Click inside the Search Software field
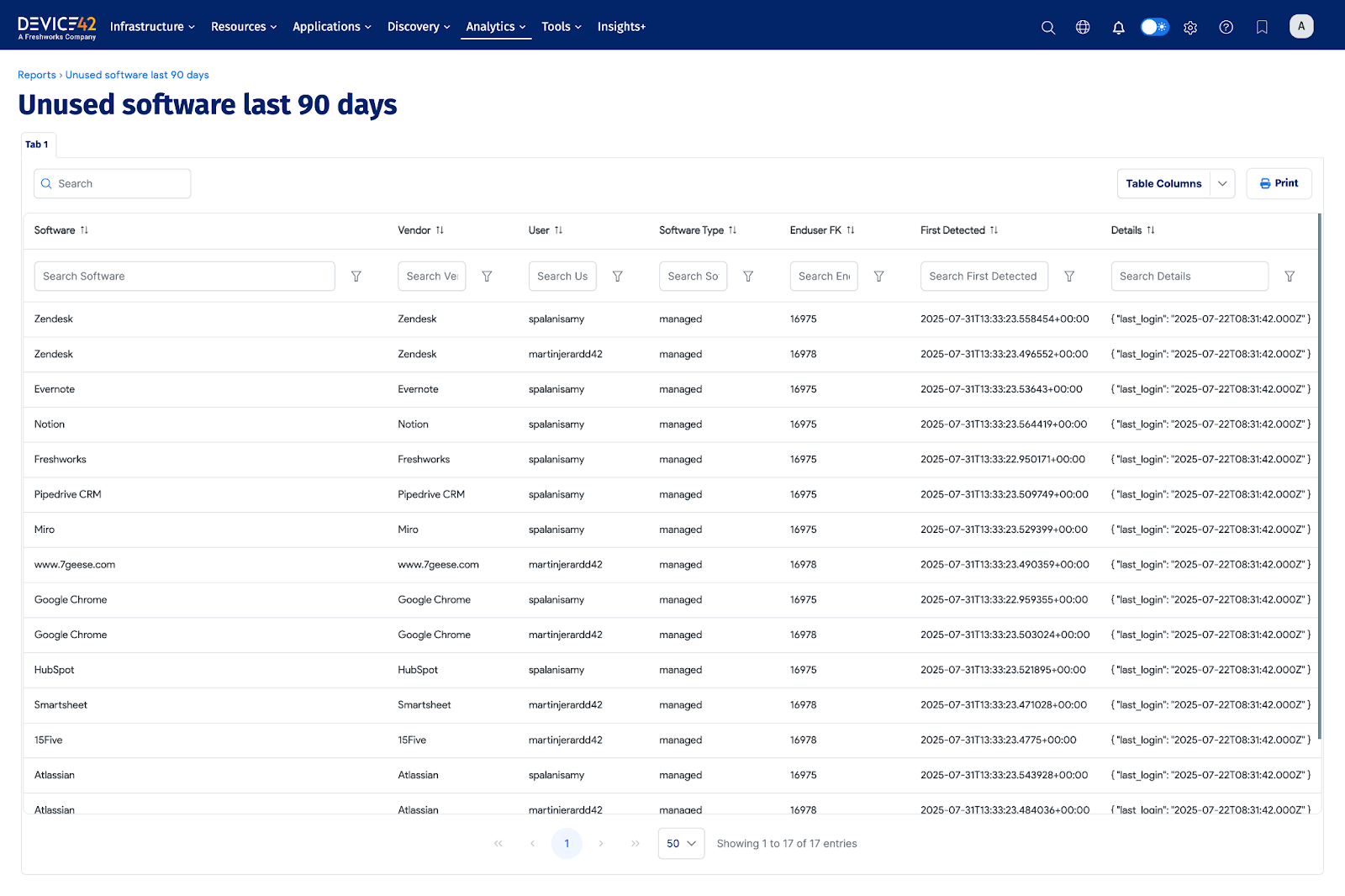The image size is (1345, 896). 184,276
